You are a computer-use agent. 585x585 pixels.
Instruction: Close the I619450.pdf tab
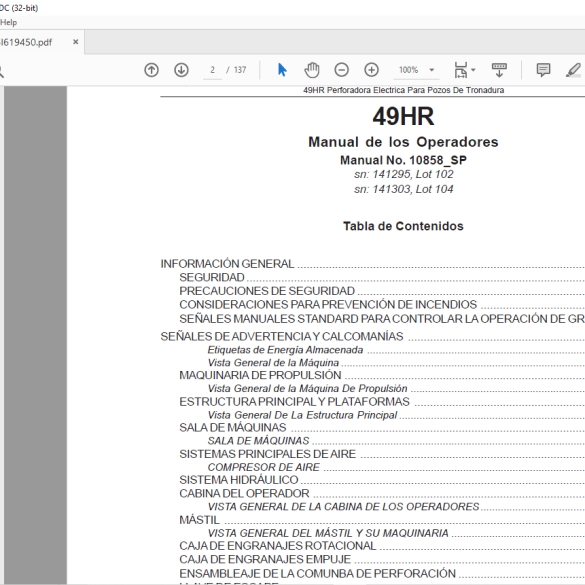point(75,42)
